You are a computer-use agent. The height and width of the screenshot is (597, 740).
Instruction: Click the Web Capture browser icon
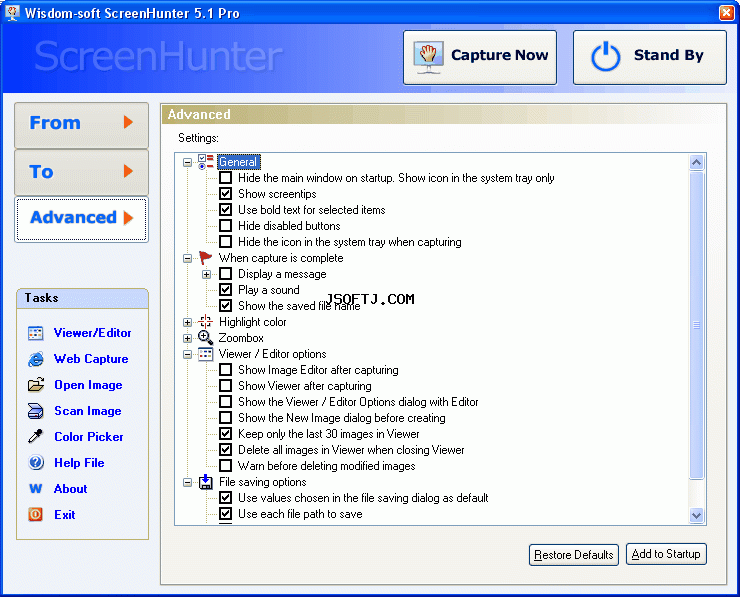[x=35, y=359]
